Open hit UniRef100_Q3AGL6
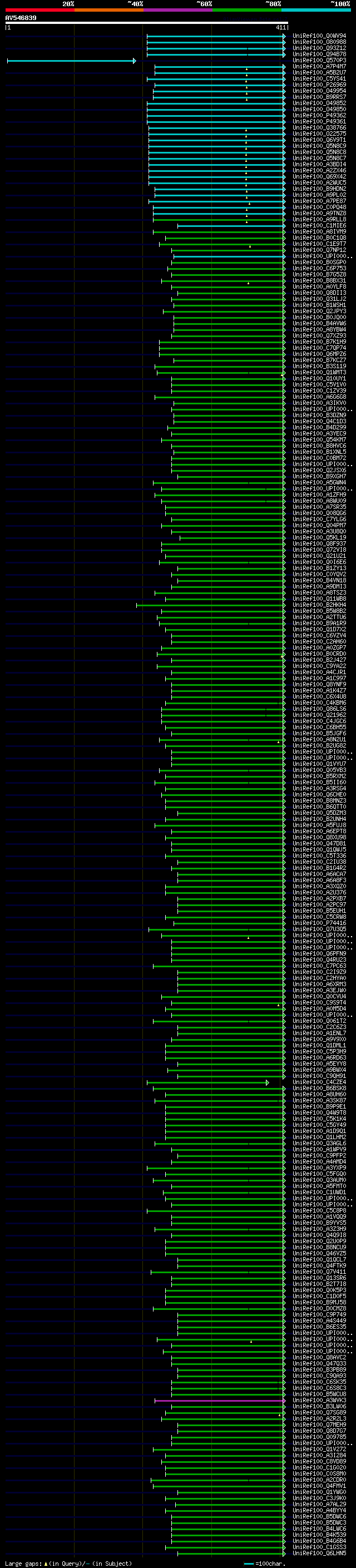Screen dimensions: 356x1568 click(319, 1143)
